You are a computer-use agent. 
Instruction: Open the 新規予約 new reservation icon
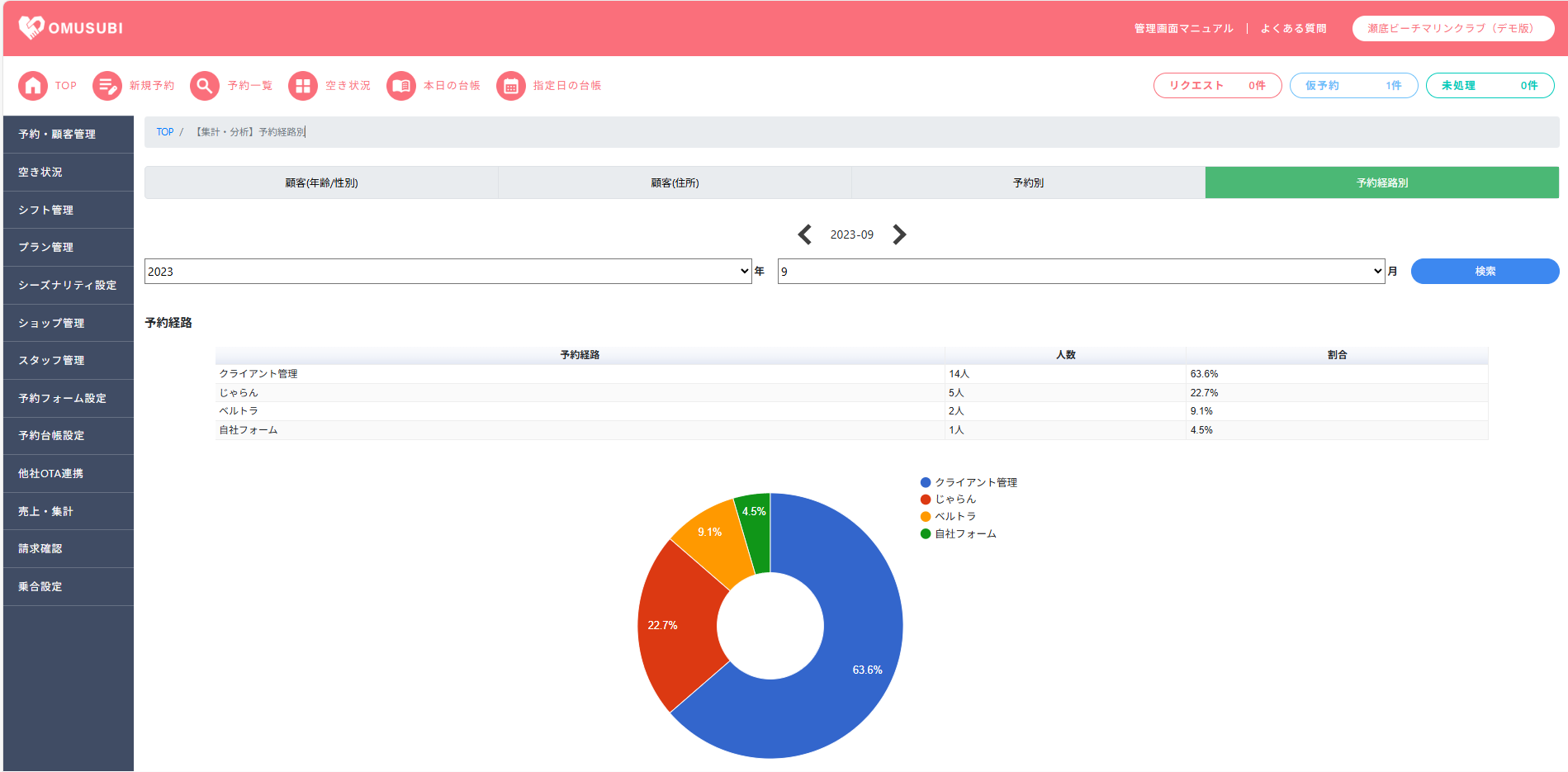tap(107, 86)
